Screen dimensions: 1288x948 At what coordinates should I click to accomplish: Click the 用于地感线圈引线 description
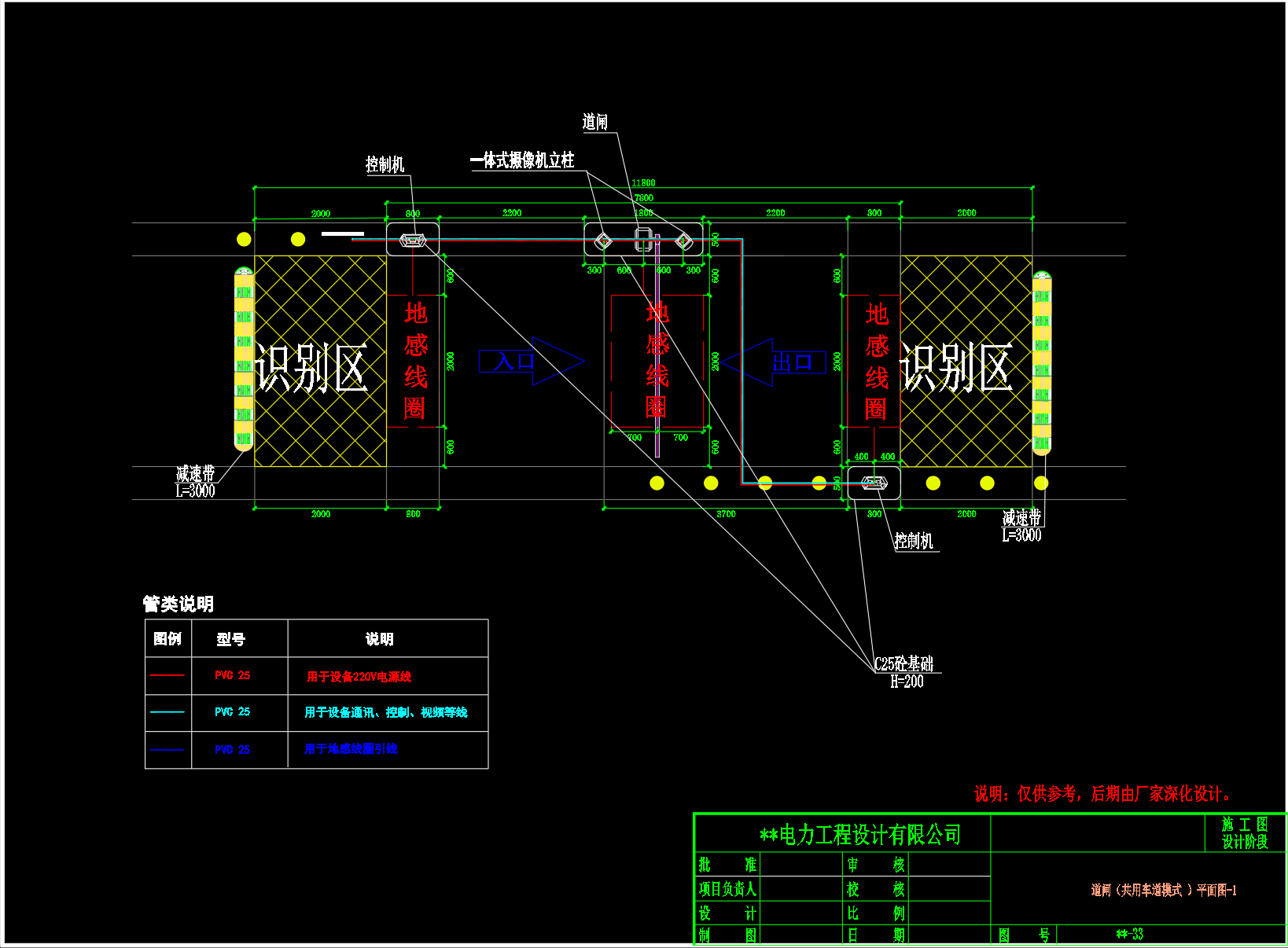[351, 748]
